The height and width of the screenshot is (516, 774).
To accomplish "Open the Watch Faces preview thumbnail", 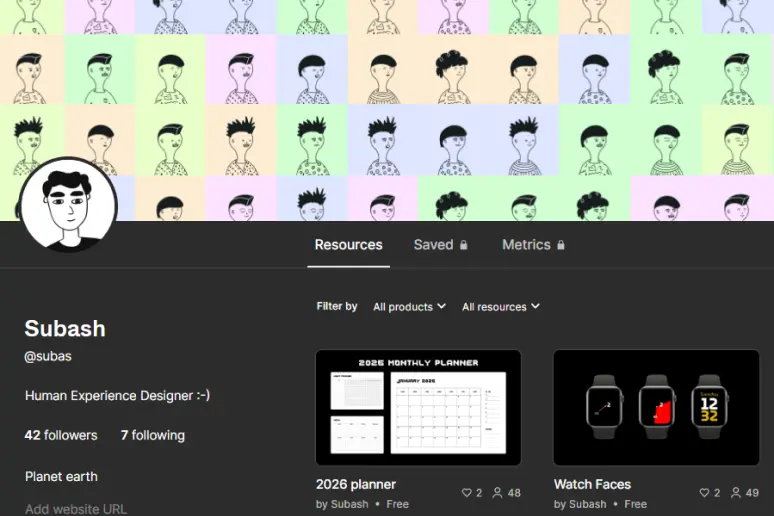I will coord(656,407).
